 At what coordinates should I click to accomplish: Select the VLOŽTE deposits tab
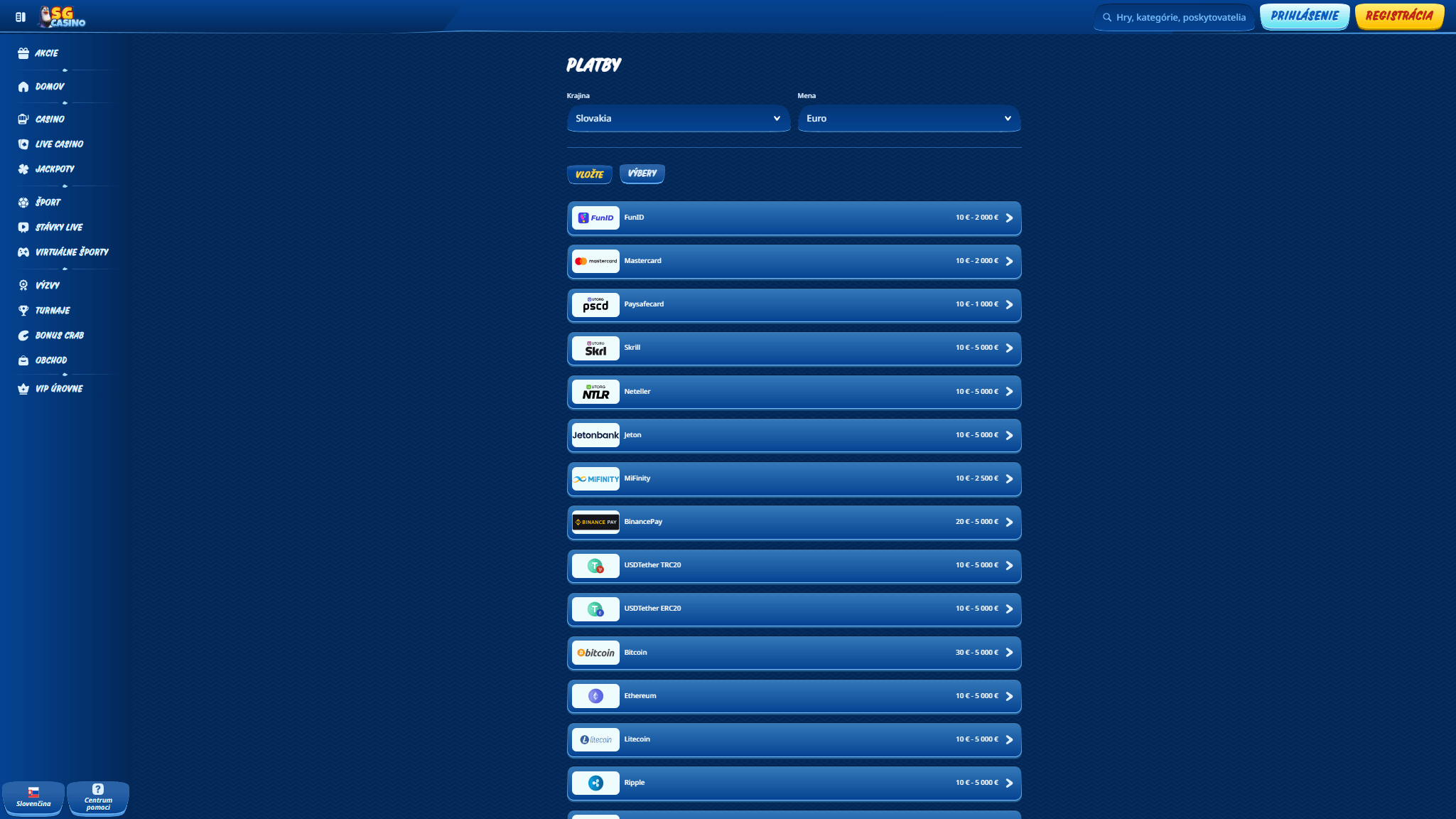tap(590, 173)
